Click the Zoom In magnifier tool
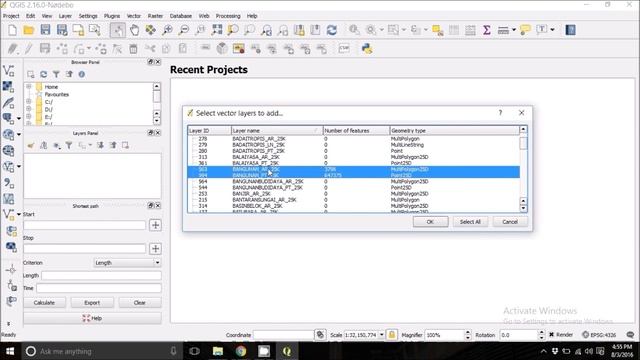The image size is (640, 360). click(x=167, y=30)
